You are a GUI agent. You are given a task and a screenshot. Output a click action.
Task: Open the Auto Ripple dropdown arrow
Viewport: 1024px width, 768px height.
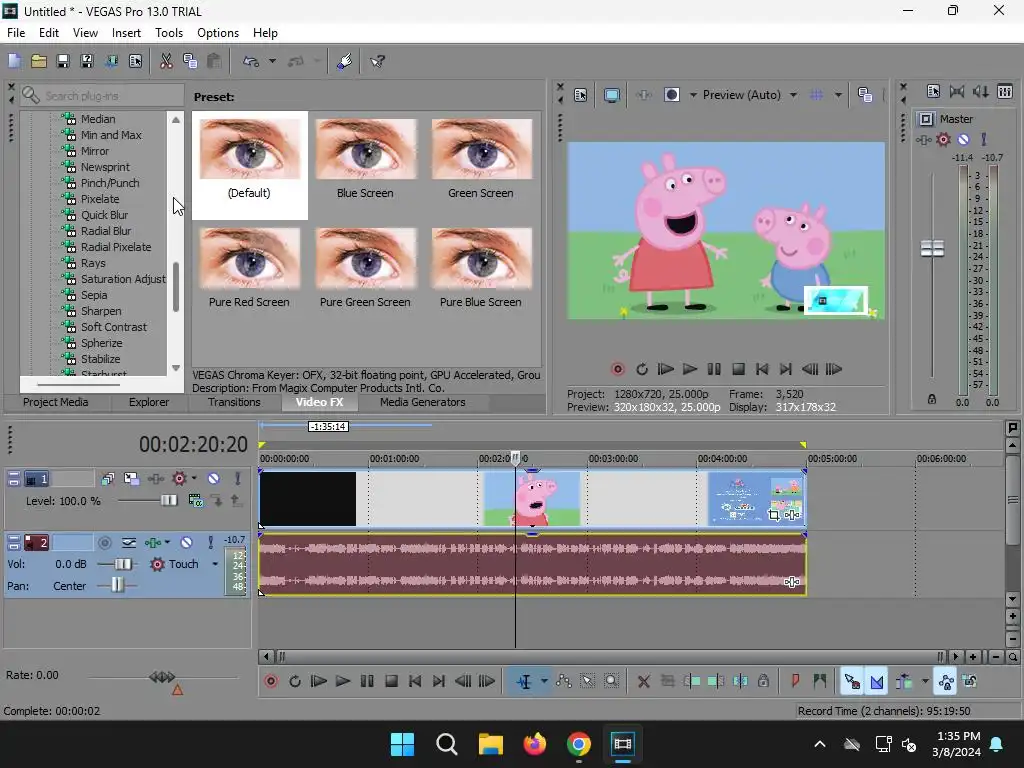click(x=925, y=682)
